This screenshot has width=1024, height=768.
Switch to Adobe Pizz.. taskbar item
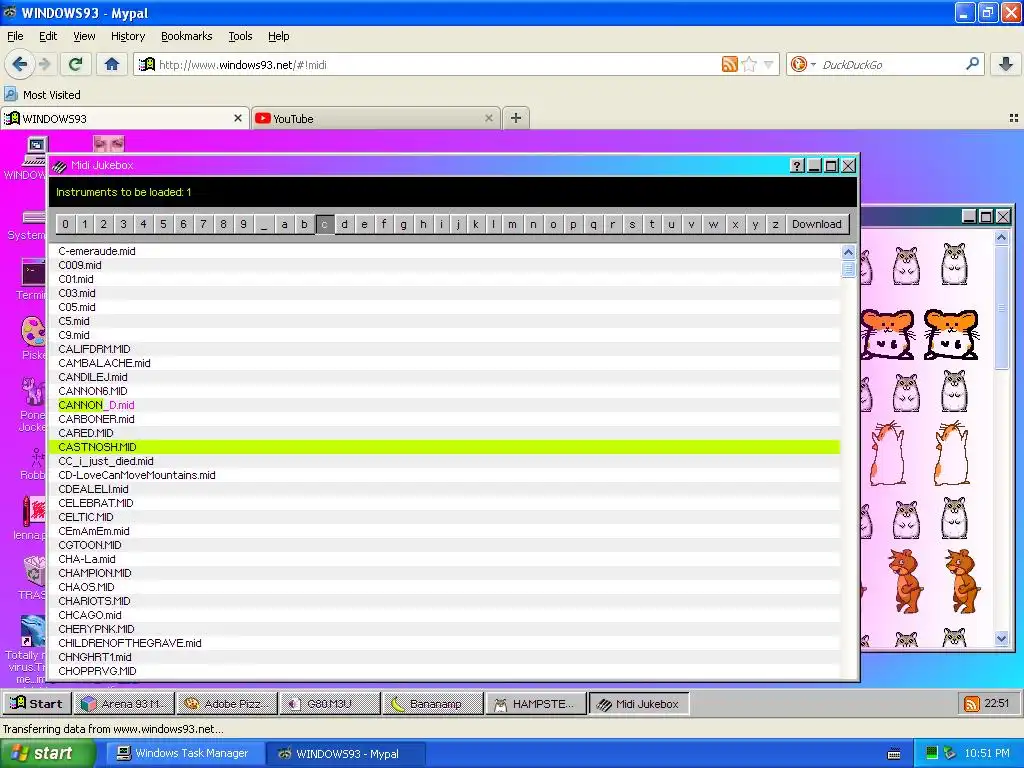[227, 703]
